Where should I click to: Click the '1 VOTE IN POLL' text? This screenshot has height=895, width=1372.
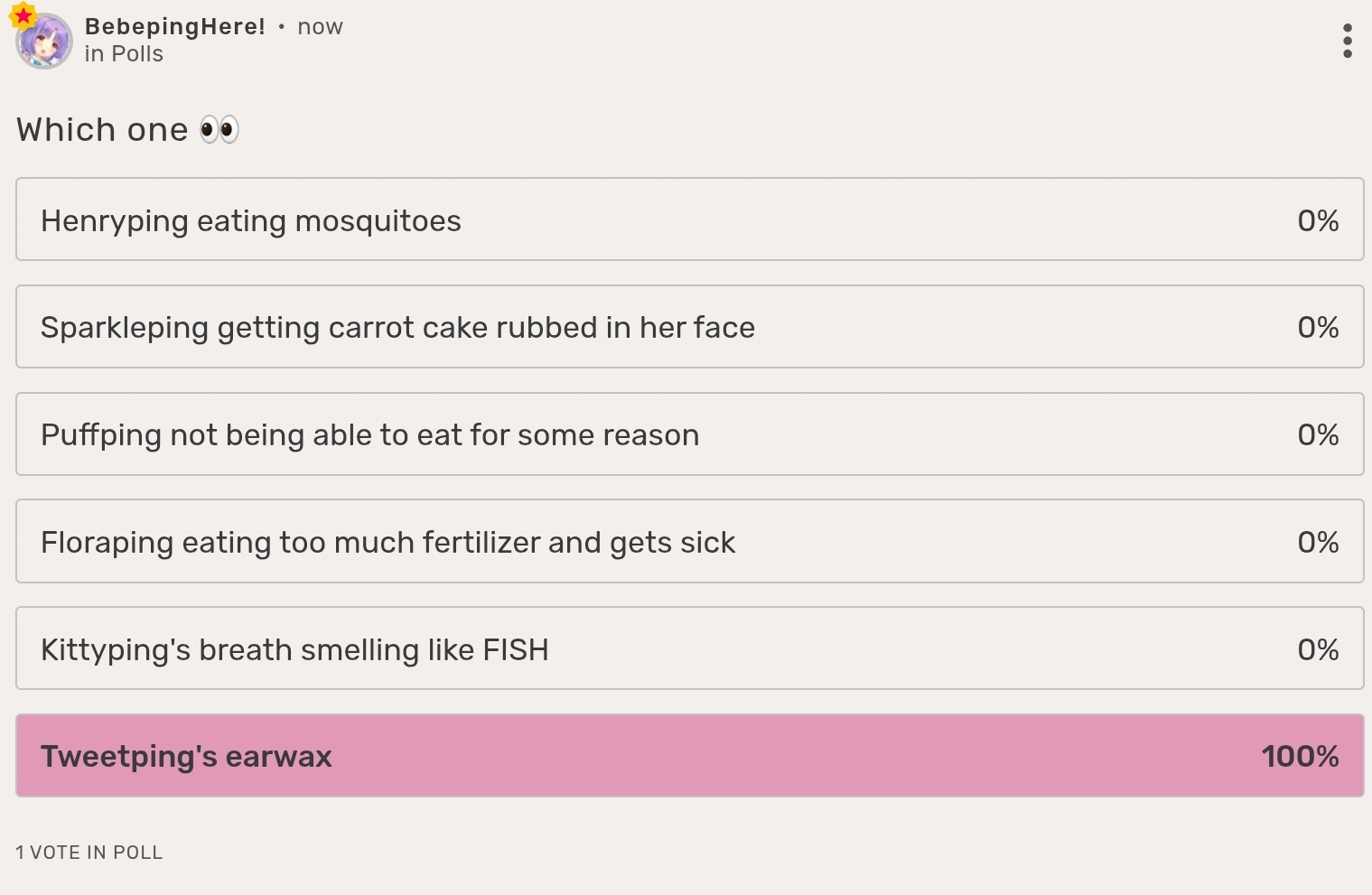[x=89, y=853]
